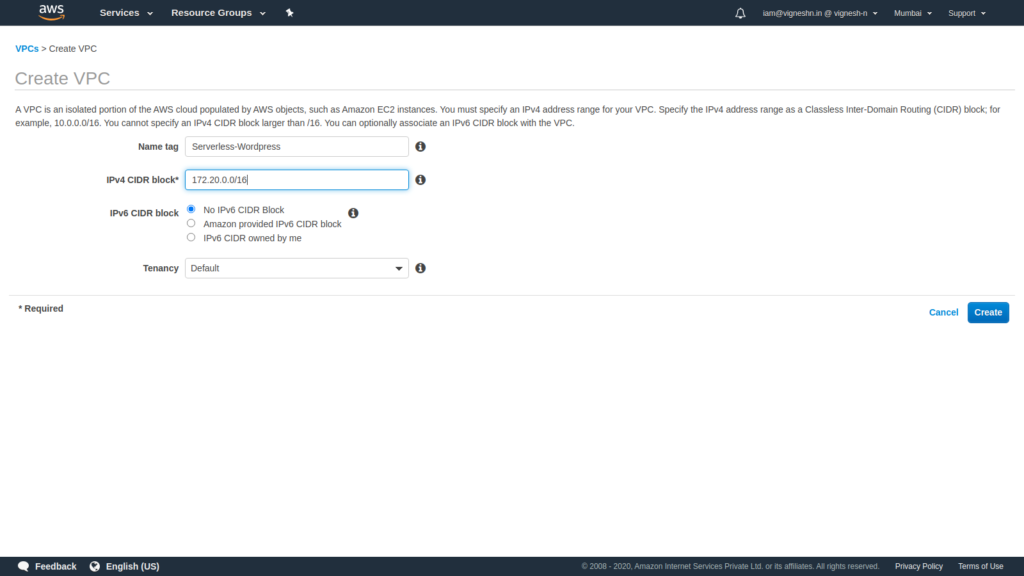Select No IPv6 CIDR Block option
This screenshot has width=1024, height=576.
coord(191,209)
